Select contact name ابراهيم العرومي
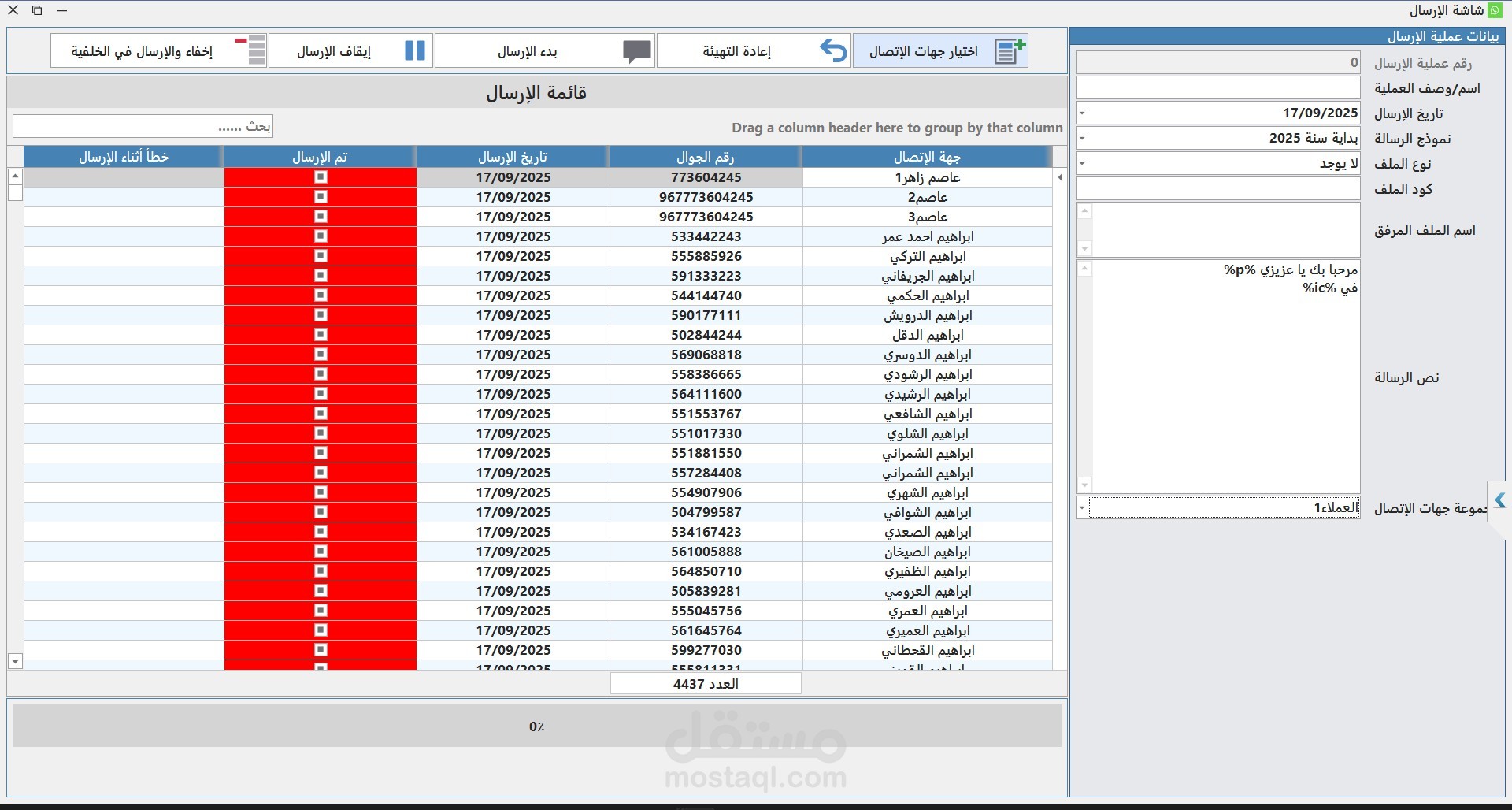Image resolution: width=1512 pixels, height=810 pixels. pos(928,591)
